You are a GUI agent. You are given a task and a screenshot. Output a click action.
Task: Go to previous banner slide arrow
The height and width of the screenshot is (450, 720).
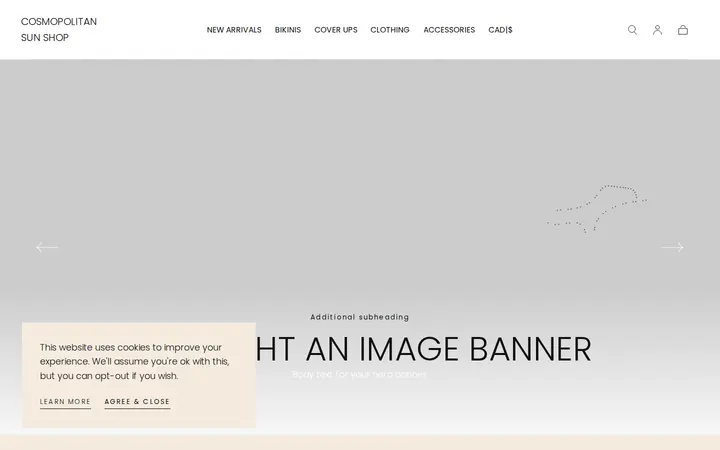click(x=47, y=248)
